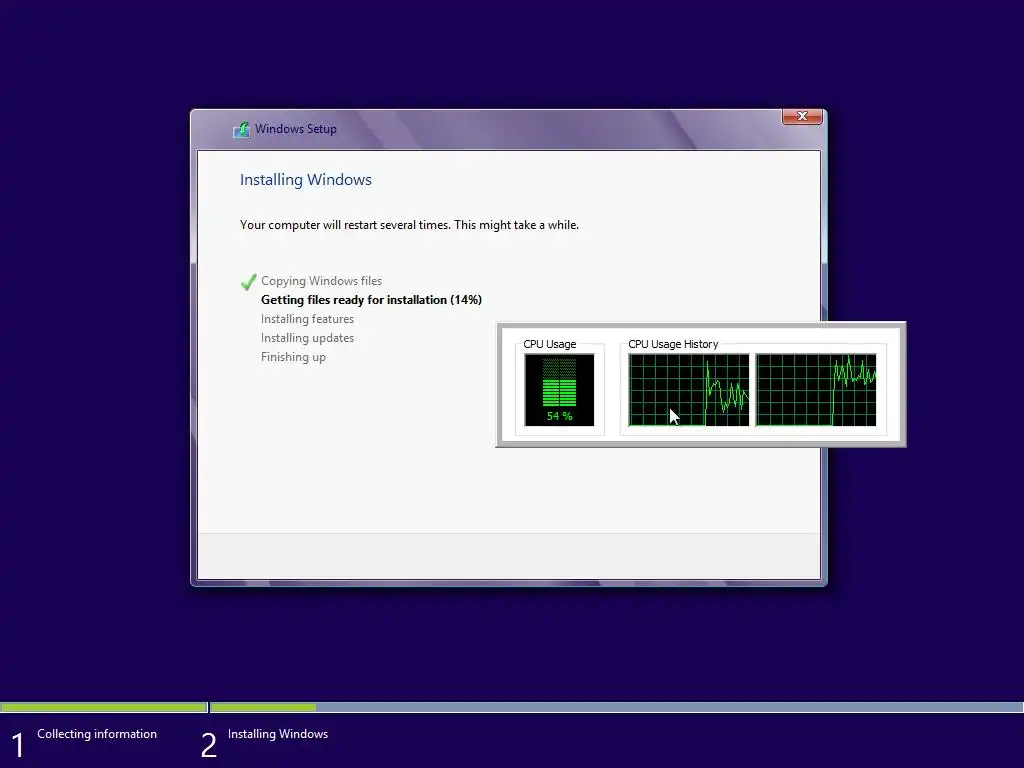
Task: Click the stage number 2
Action: pos(209,745)
